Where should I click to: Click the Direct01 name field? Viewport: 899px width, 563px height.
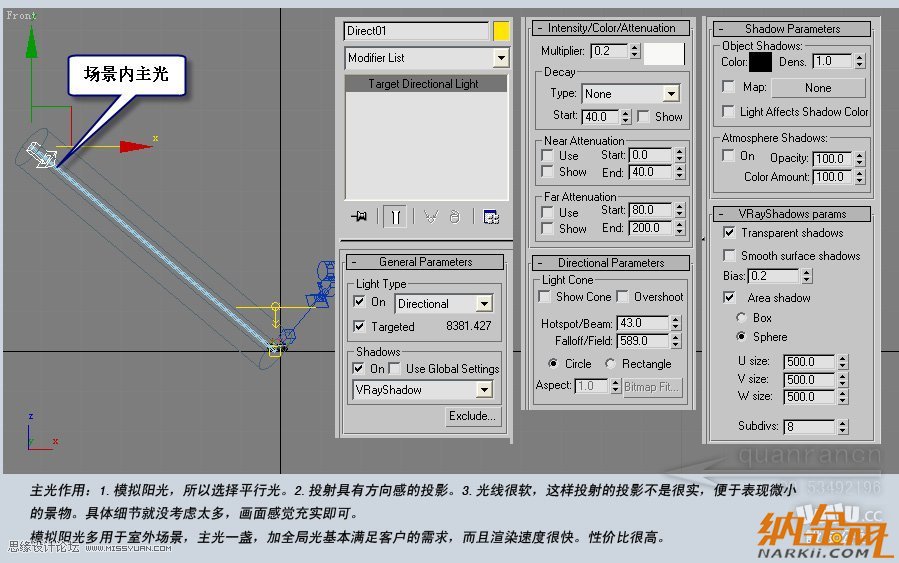[416, 31]
